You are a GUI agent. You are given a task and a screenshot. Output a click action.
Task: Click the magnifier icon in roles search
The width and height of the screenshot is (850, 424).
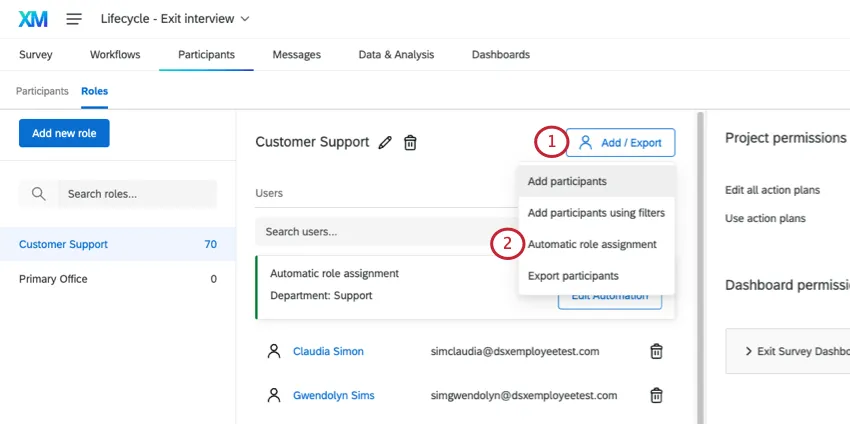click(39, 194)
